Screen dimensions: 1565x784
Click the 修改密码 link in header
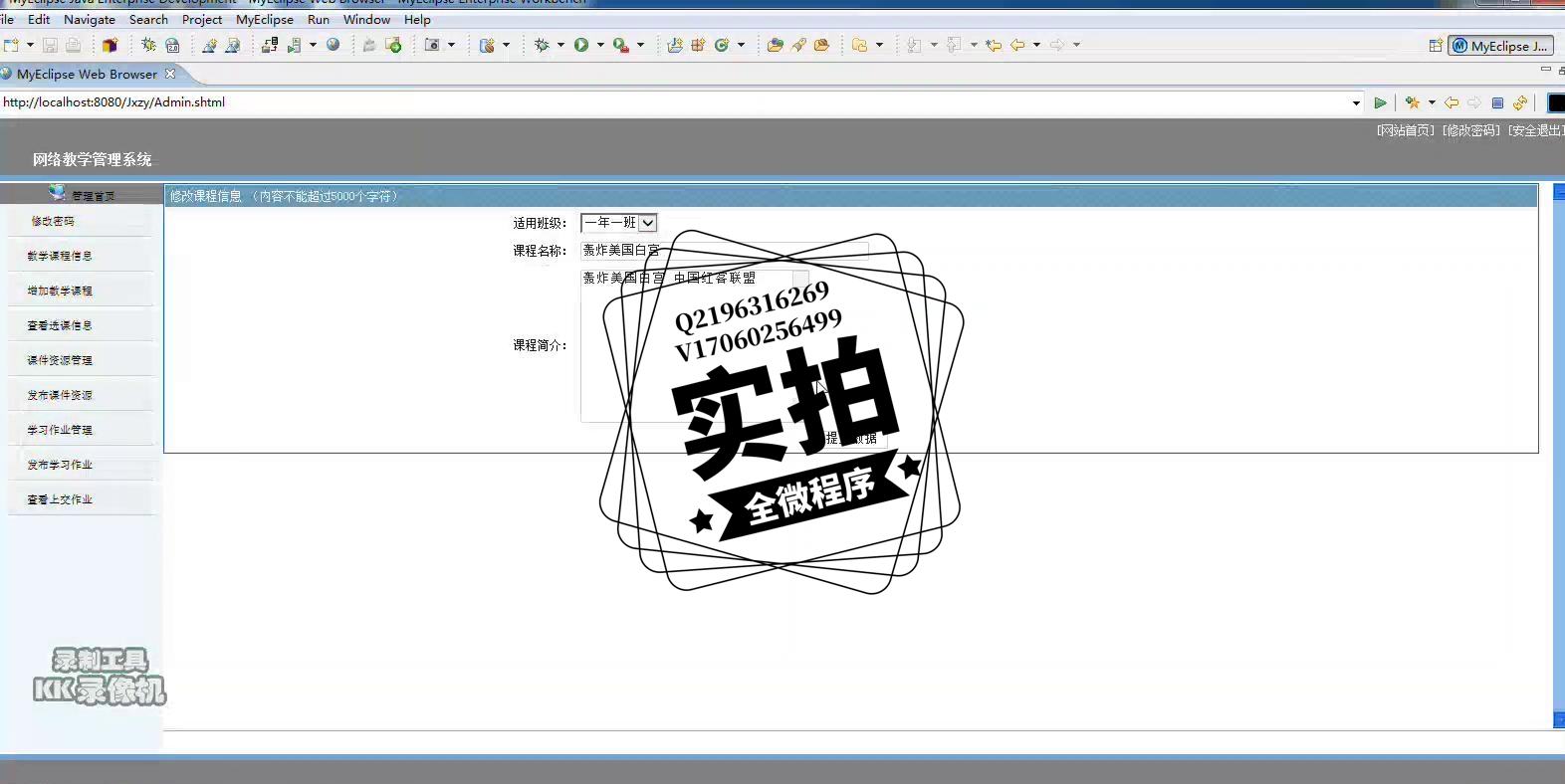pyautogui.click(x=1471, y=130)
